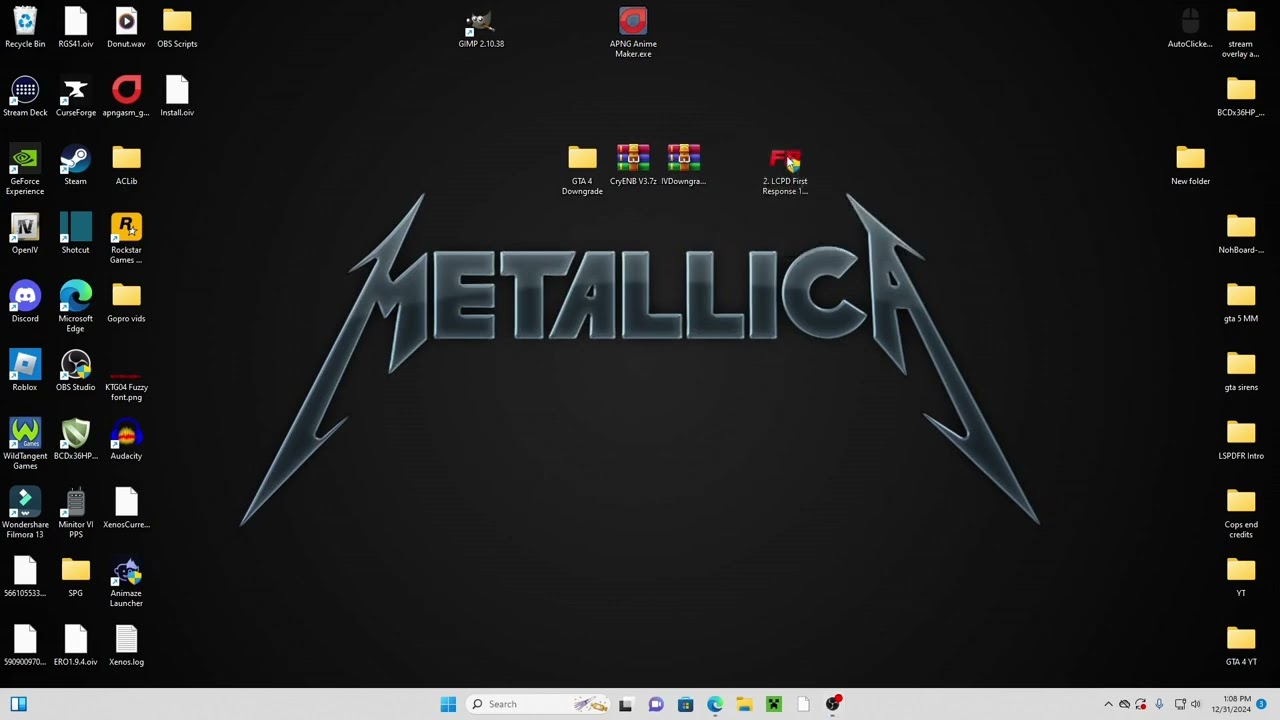The image size is (1280, 720).
Task: Select the apngasm_g... application icon
Action: pos(126,97)
